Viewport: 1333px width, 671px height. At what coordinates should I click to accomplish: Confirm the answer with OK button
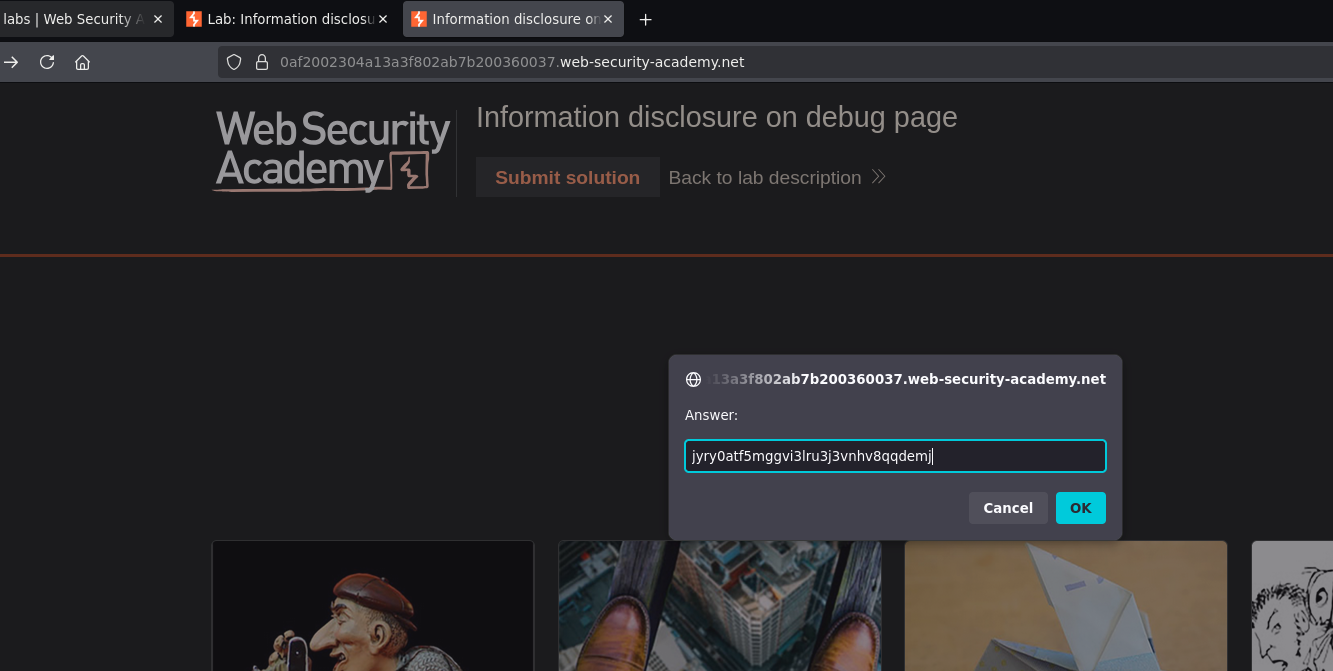(x=1081, y=508)
